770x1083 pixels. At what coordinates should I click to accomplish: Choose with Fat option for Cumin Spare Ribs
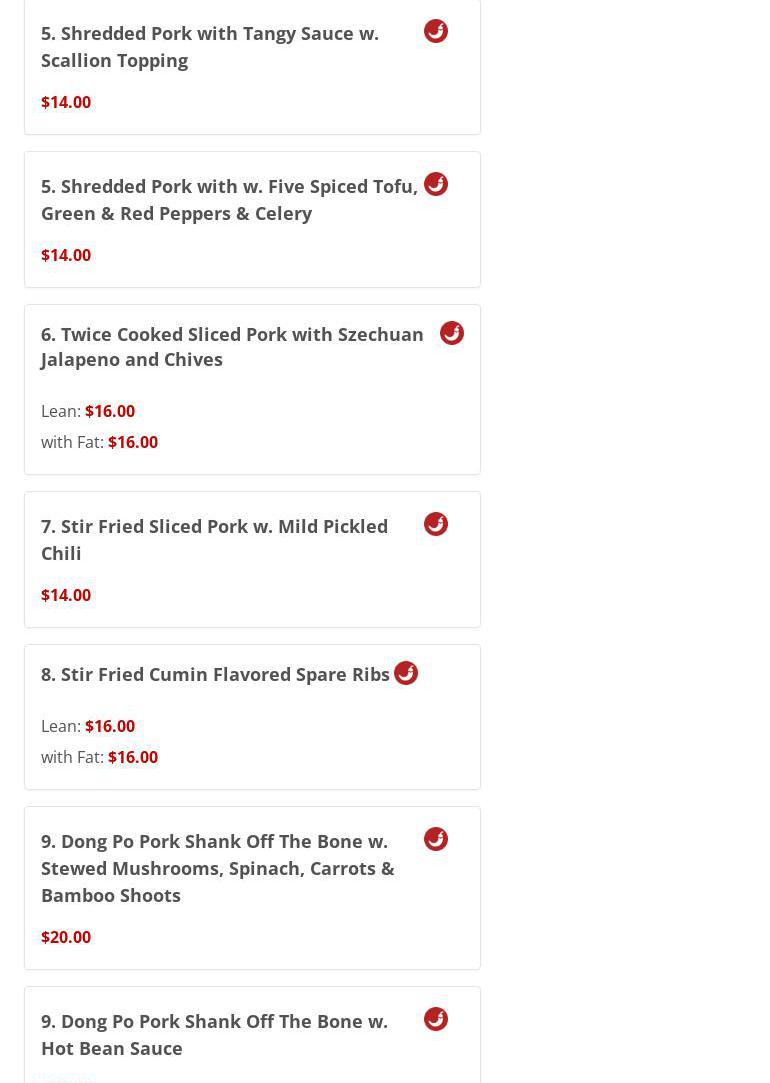tap(99, 757)
